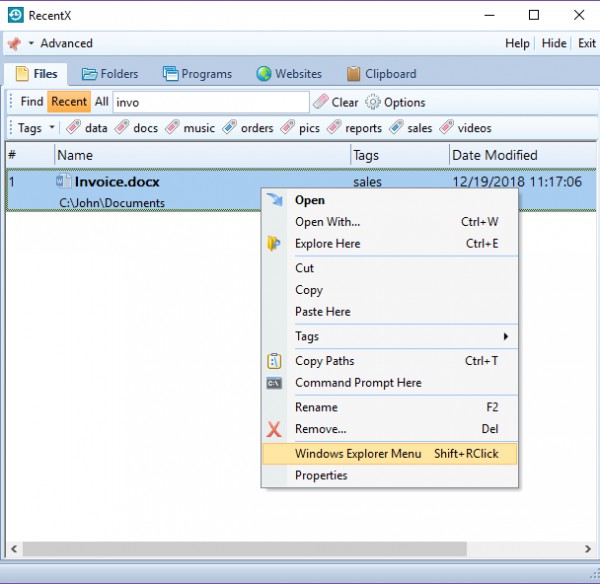Sort by the Tags column header
This screenshot has width=600, height=584.
pyautogui.click(x=400, y=155)
